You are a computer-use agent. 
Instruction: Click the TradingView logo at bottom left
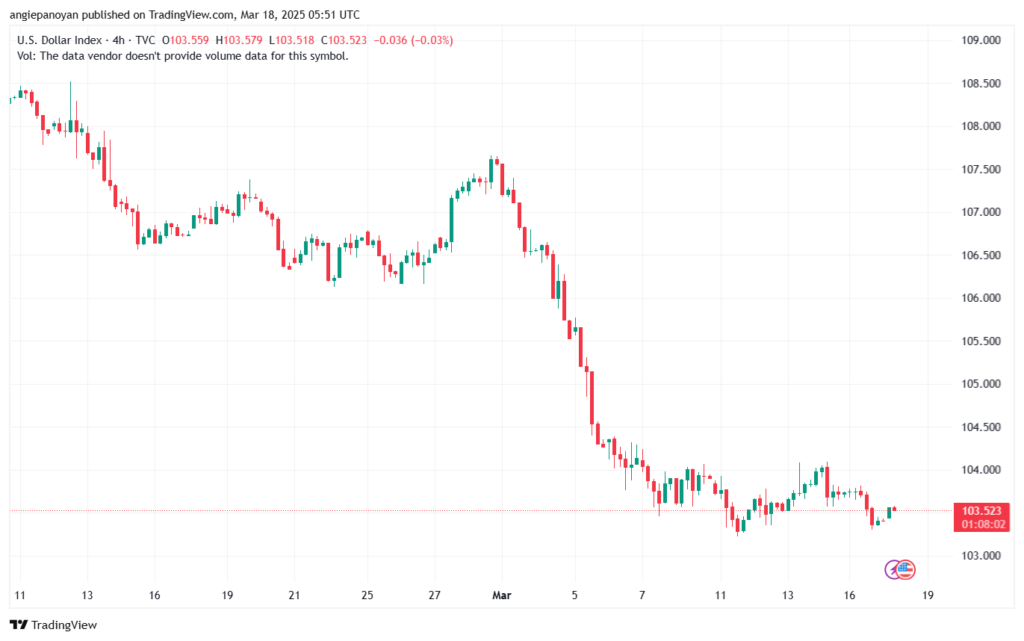(54, 625)
